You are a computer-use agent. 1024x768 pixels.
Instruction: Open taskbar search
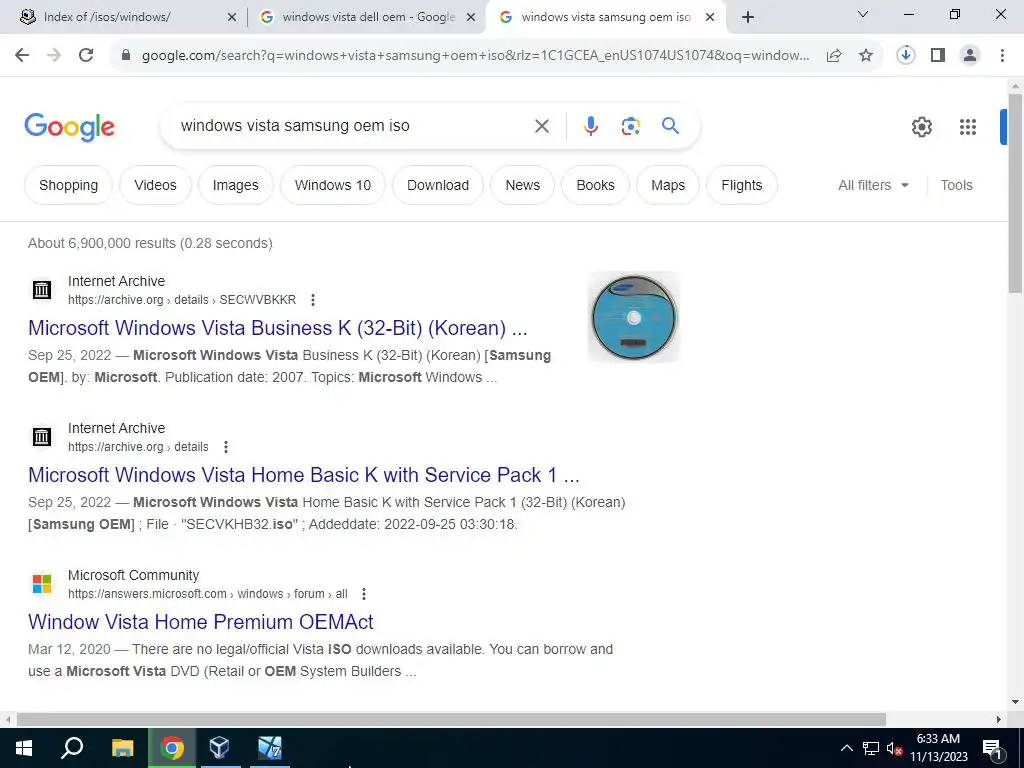pyautogui.click(x=72, y=748)
